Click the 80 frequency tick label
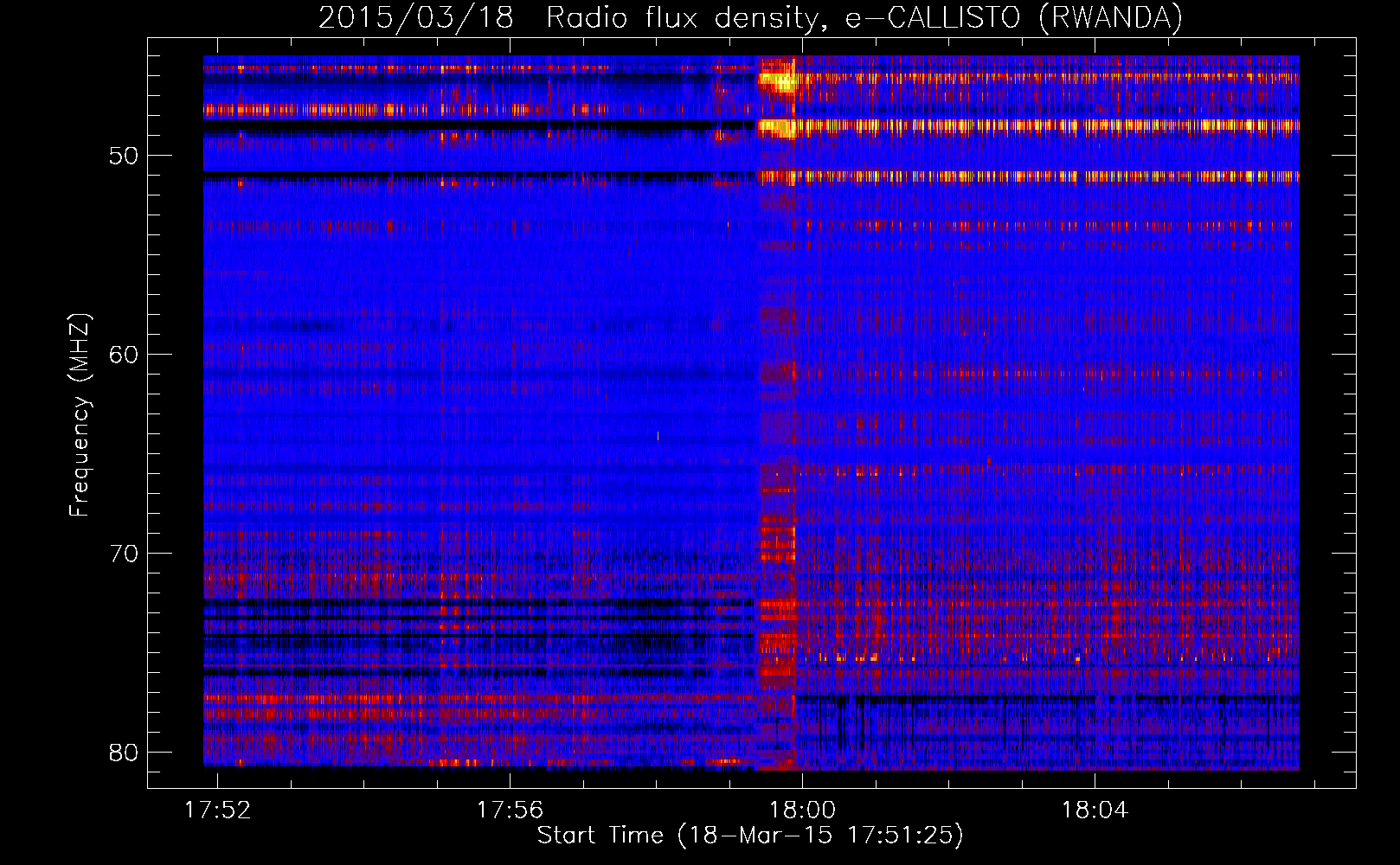The height and width of the screenshot is (865, 1400). coord(124,753)
